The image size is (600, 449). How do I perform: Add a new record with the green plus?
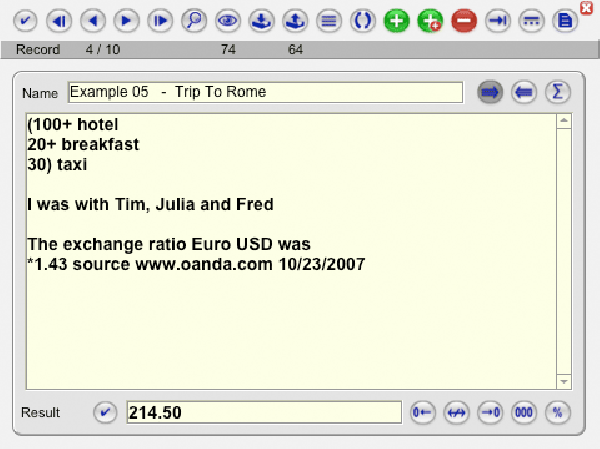[x=396, y=21]
